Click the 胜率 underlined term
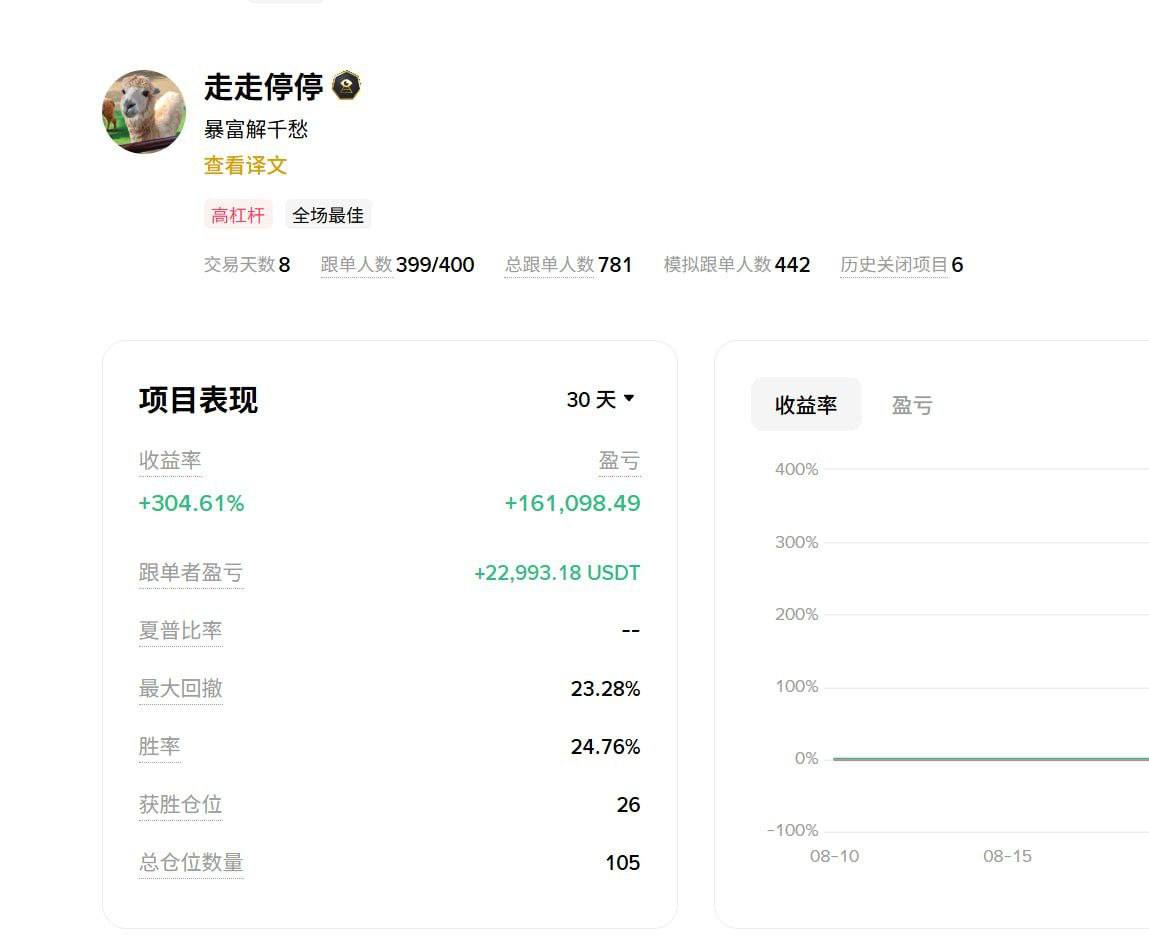This screenshot has width=1149, height=938. 159,746
